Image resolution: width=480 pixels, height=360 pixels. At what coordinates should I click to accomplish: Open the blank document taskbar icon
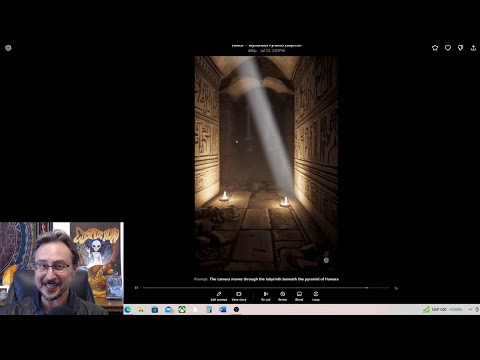[x=195, y=310]
